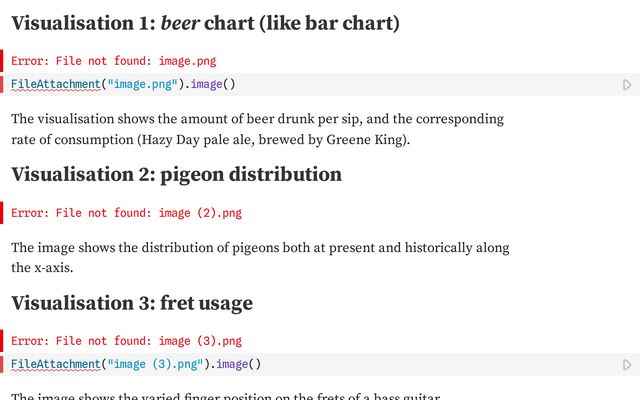Viewport: 640px width, 400px height.
Task: Click the "image (3).png" string in the code editor
Action: (155, 364)
